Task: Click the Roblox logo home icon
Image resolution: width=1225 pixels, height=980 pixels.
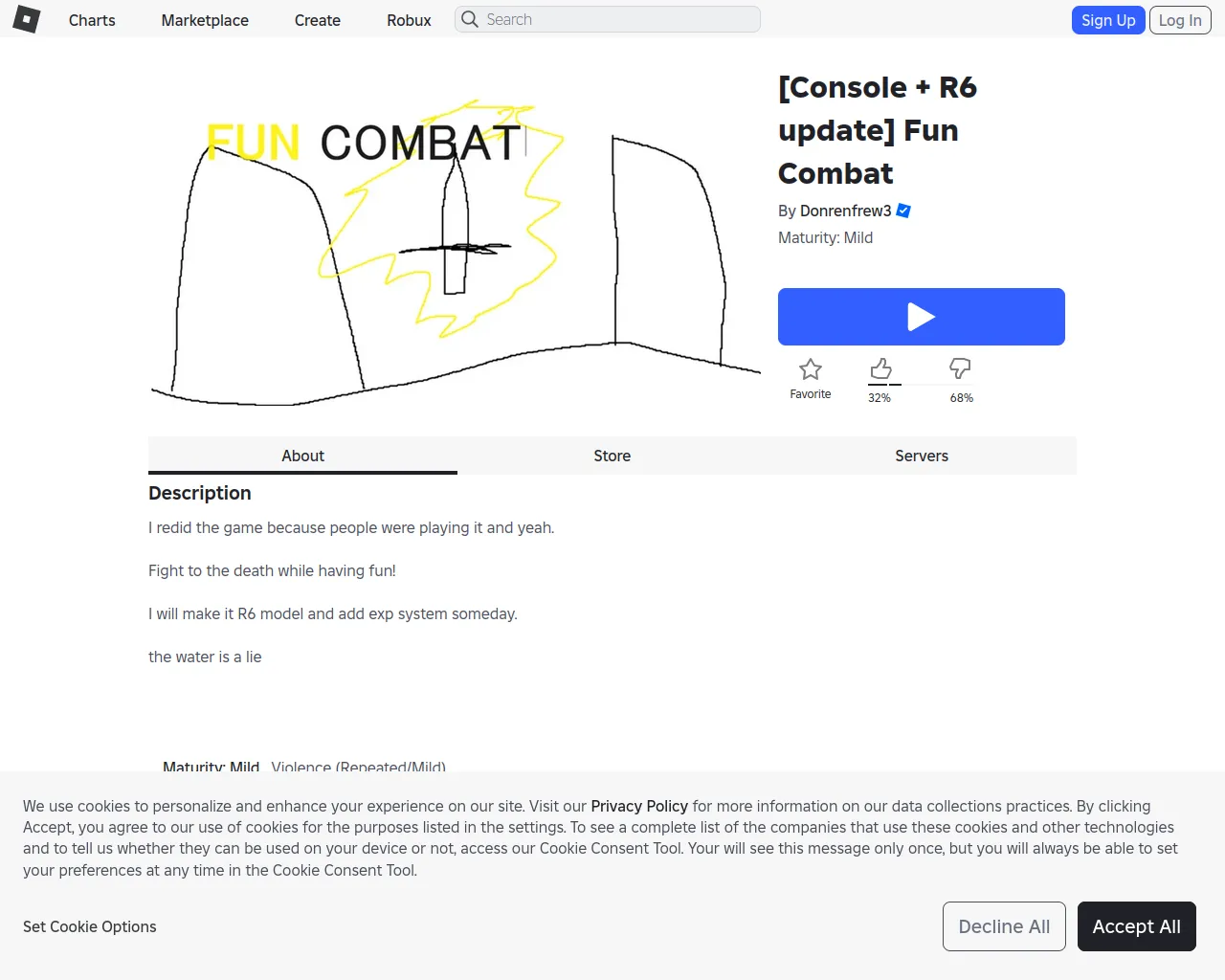Action: pos(27,19)
